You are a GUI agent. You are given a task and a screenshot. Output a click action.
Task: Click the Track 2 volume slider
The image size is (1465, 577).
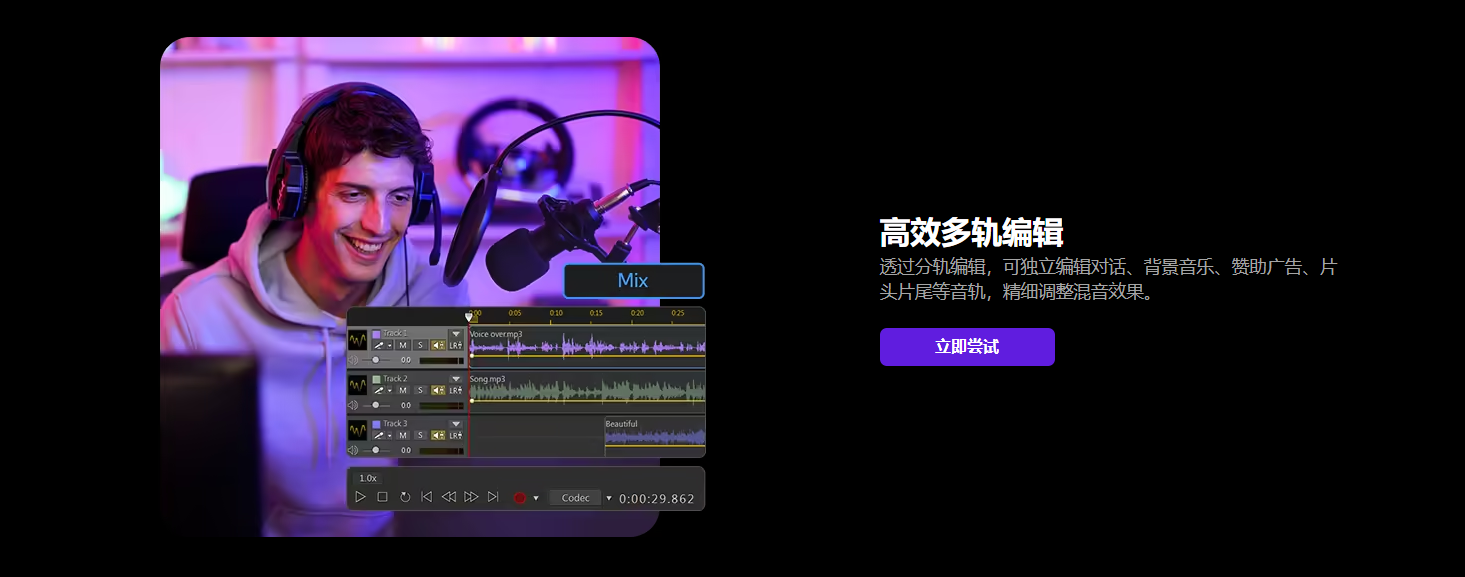[376, 405]
